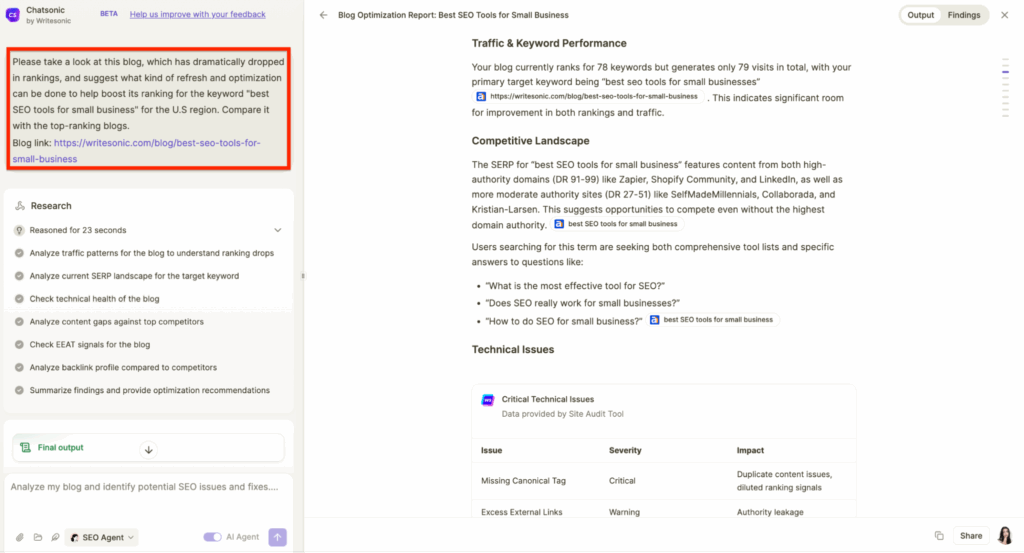Select 'Check EEAT signals for the blog' step
Viewport: 1024px width, 553px height.
click(89, 344)
